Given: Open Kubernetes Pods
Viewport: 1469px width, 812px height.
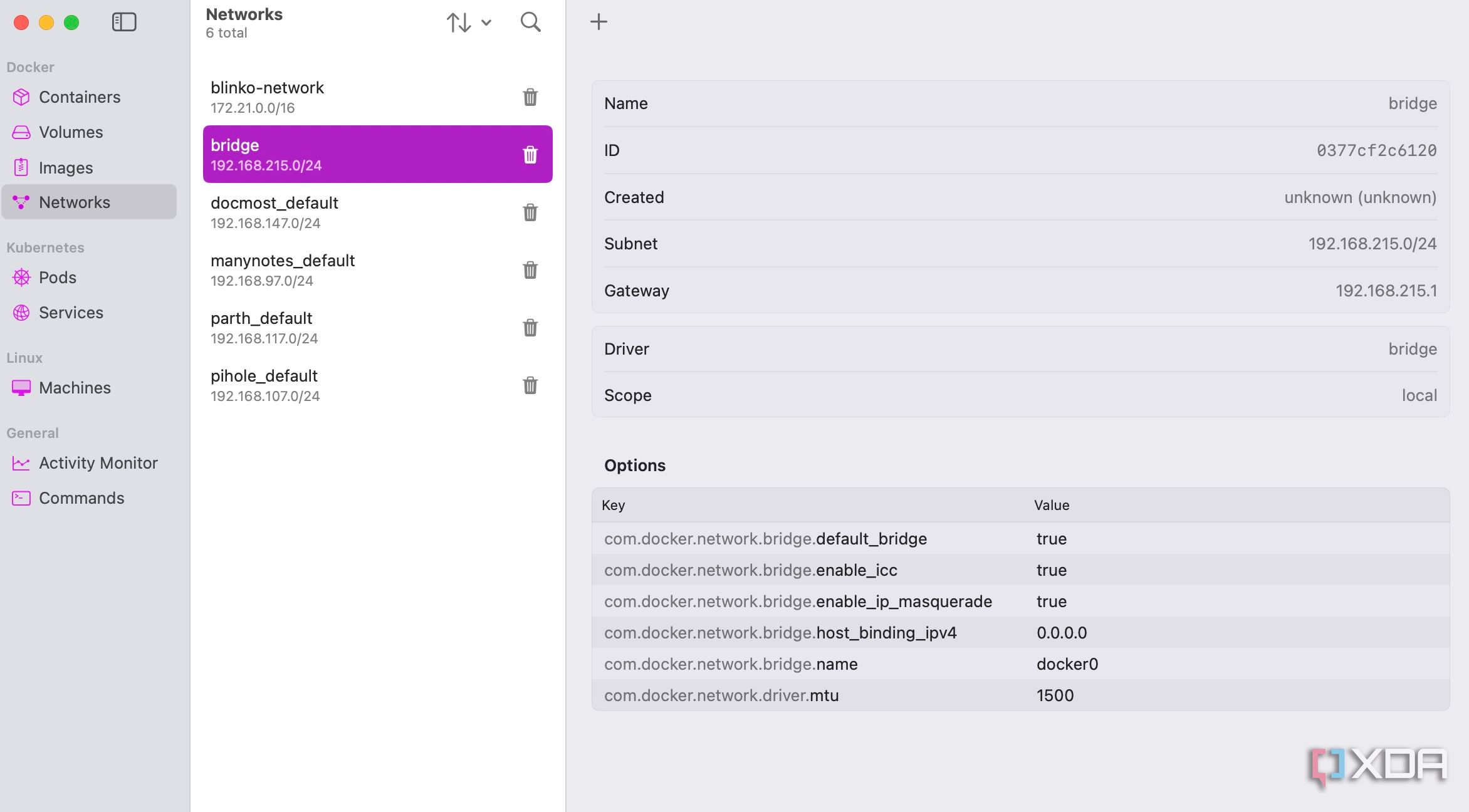Looking at the screenshot, I should [89, 278].
